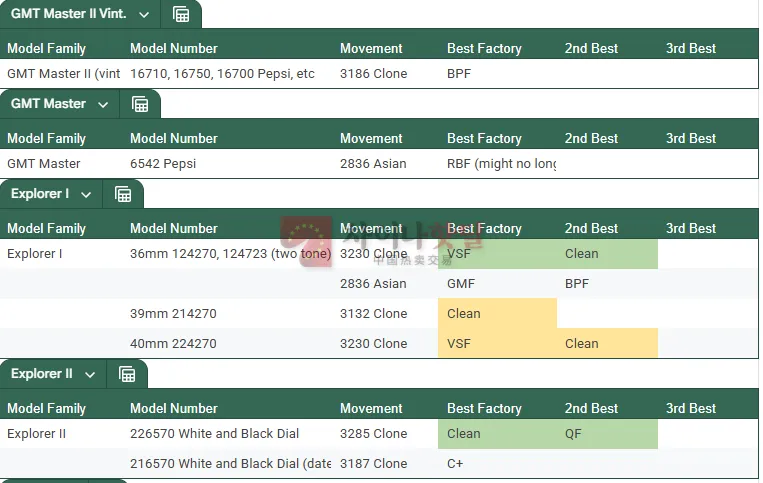This screenshot has width=763, height=483.
Task: Select green Clean cell in 36mm 124270 row
Action: click(x=607, y=254)
